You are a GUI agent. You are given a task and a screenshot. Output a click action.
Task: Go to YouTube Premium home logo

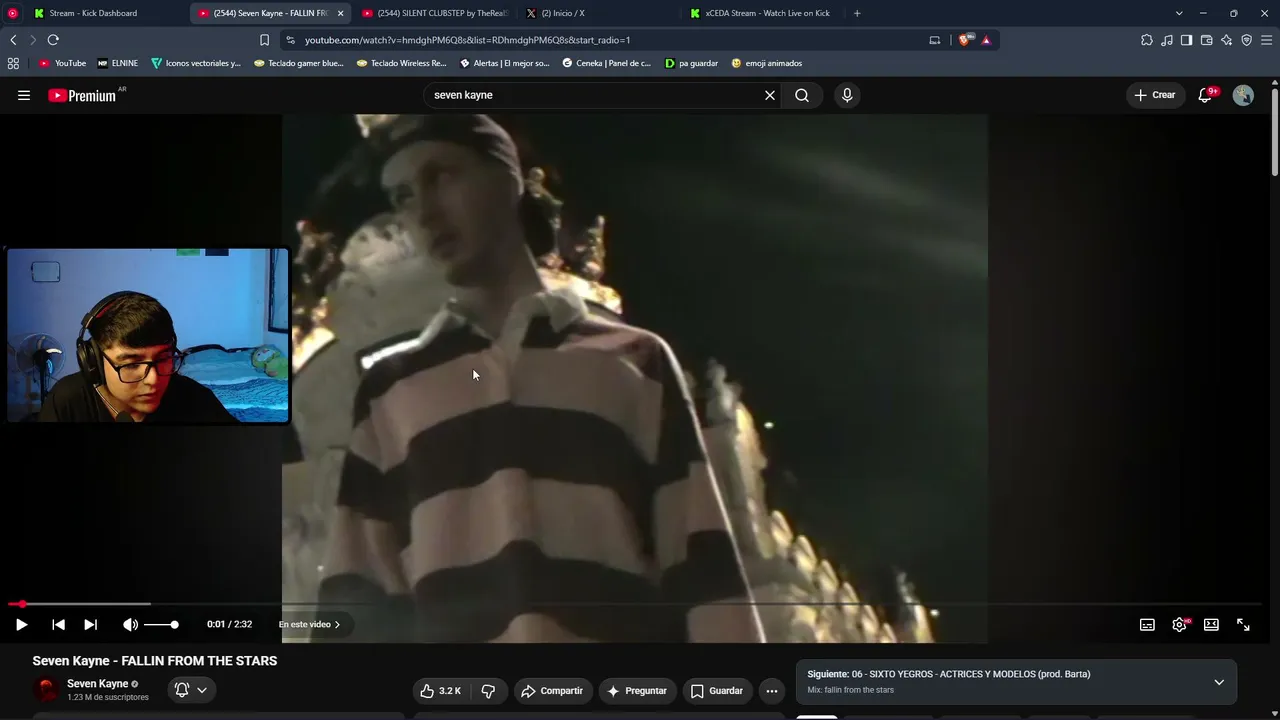[x=82, y=95]
